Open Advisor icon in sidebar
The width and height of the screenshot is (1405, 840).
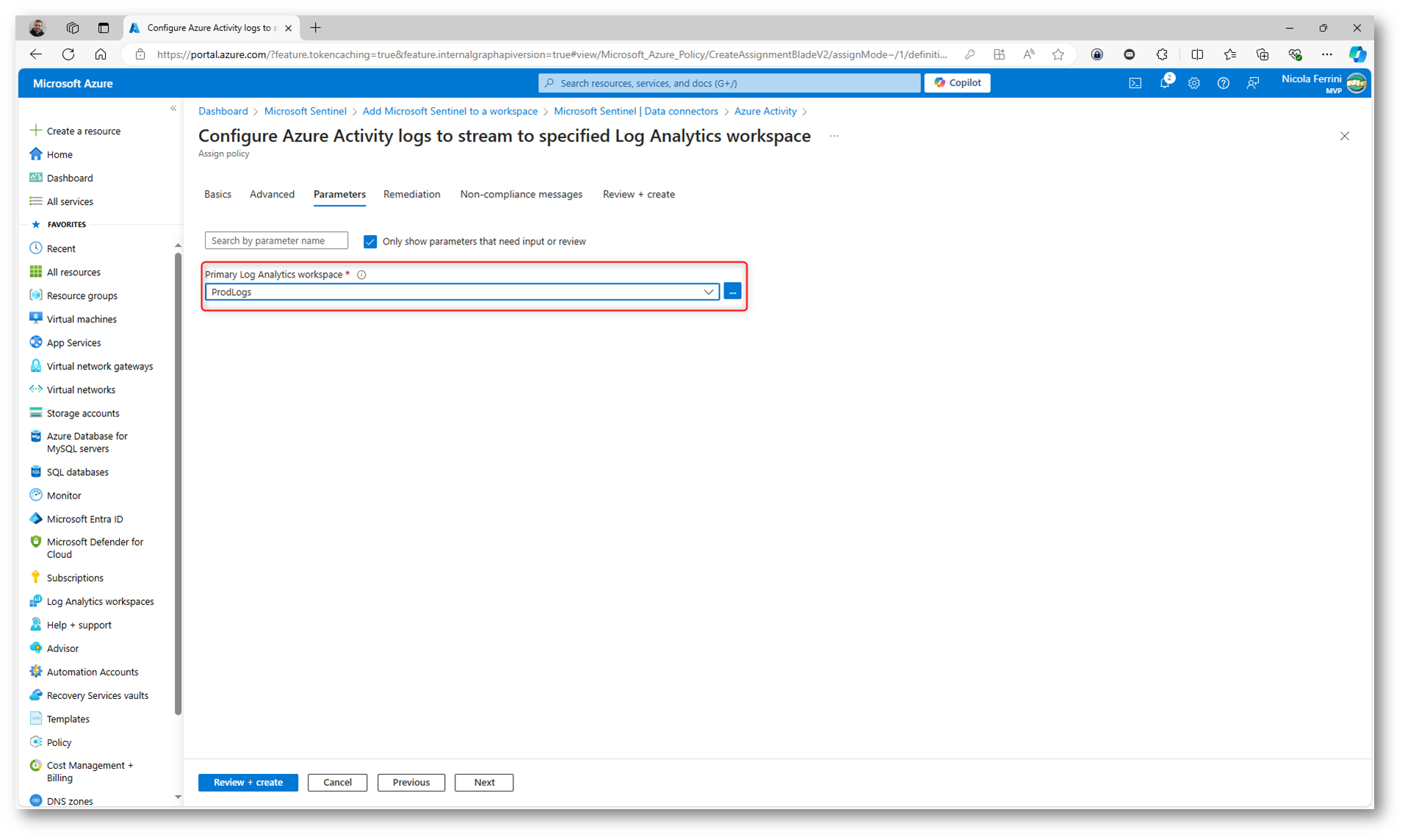click(x=35, y=648)
